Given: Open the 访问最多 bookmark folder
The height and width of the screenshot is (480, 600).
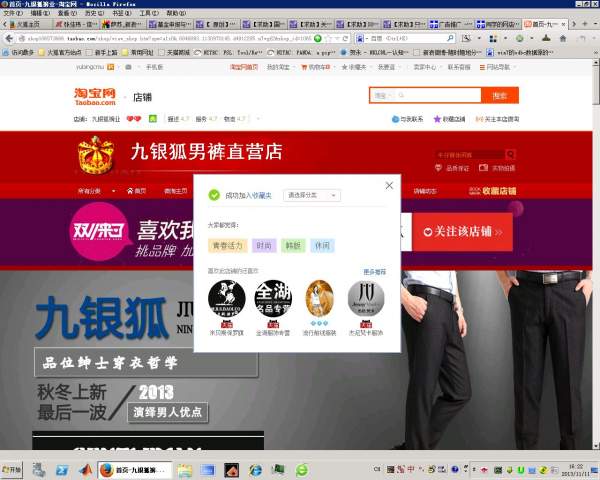Looking at the screenshot, I should (x=18, y=52).
